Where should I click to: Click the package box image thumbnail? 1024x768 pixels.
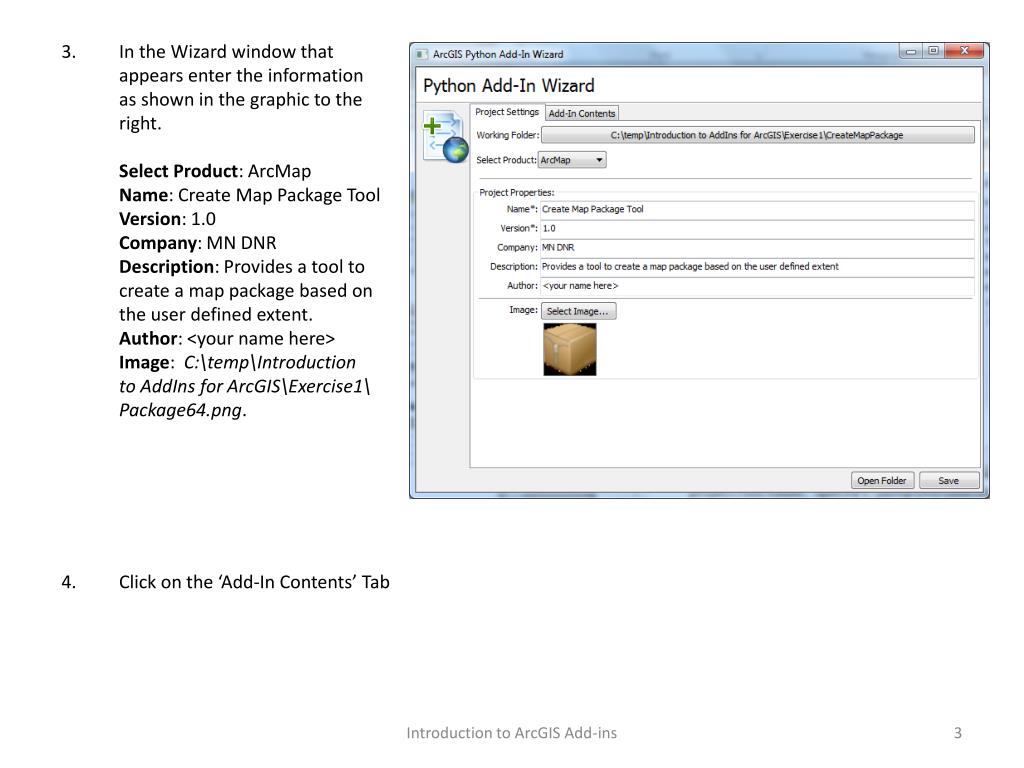coord(569,350)
